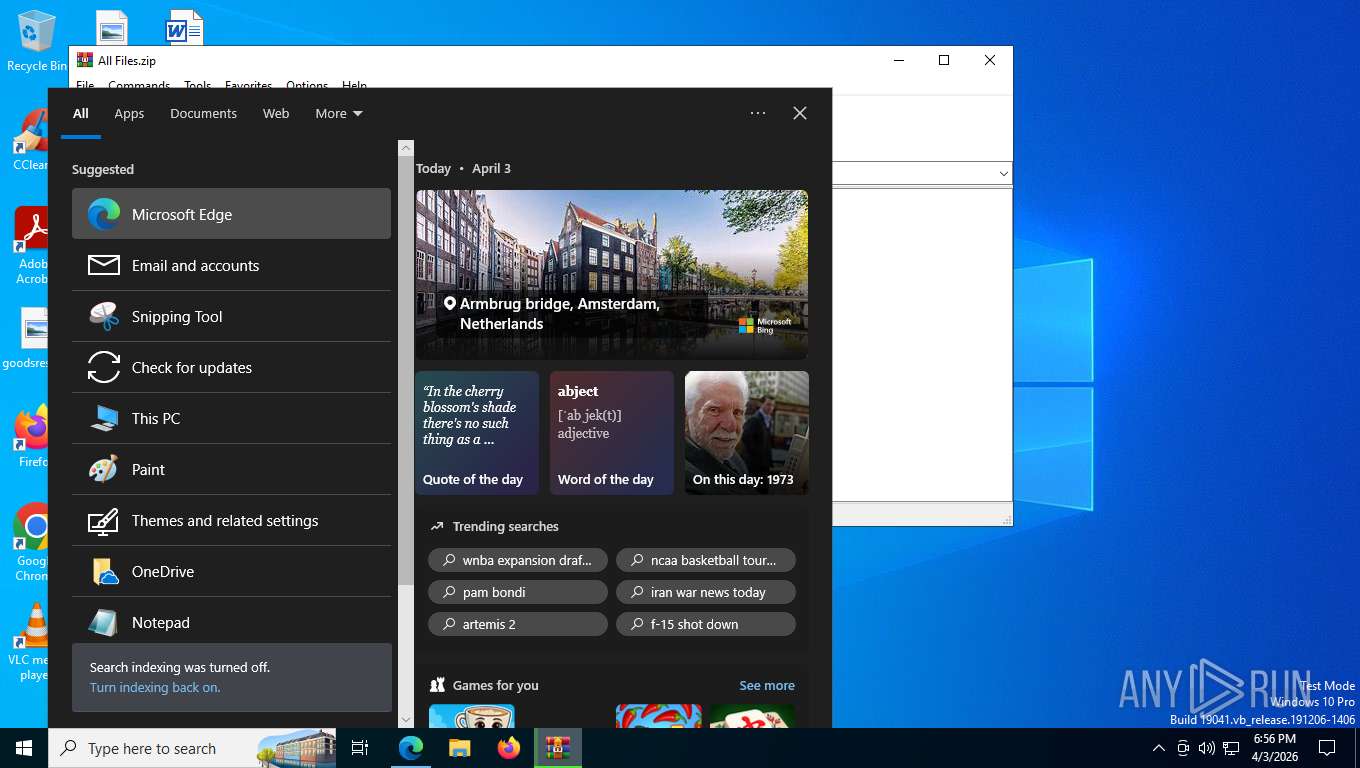Open Word of the day card

click(x=612, y=433)
